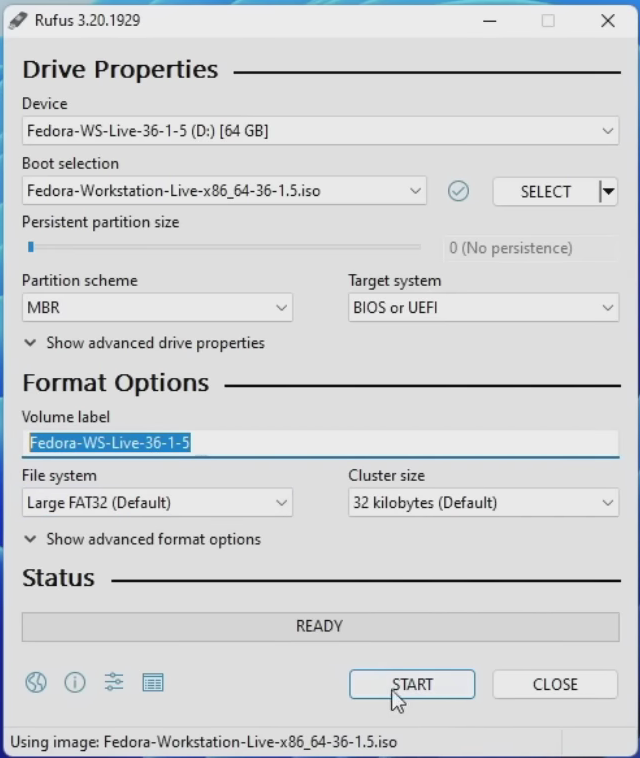
Task: Open the Device dropdown
Action: pyautogui.click(x=320, y=131)
